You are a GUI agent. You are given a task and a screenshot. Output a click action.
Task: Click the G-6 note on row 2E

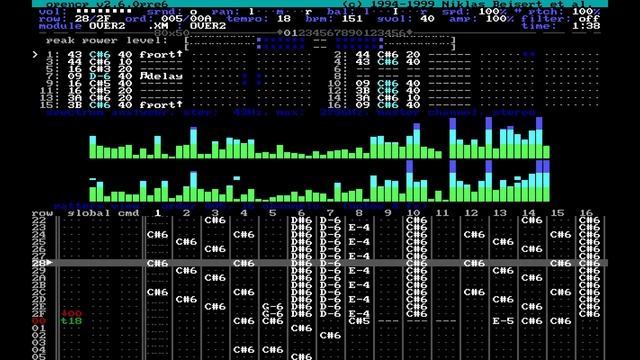click(x=272, y=307)
